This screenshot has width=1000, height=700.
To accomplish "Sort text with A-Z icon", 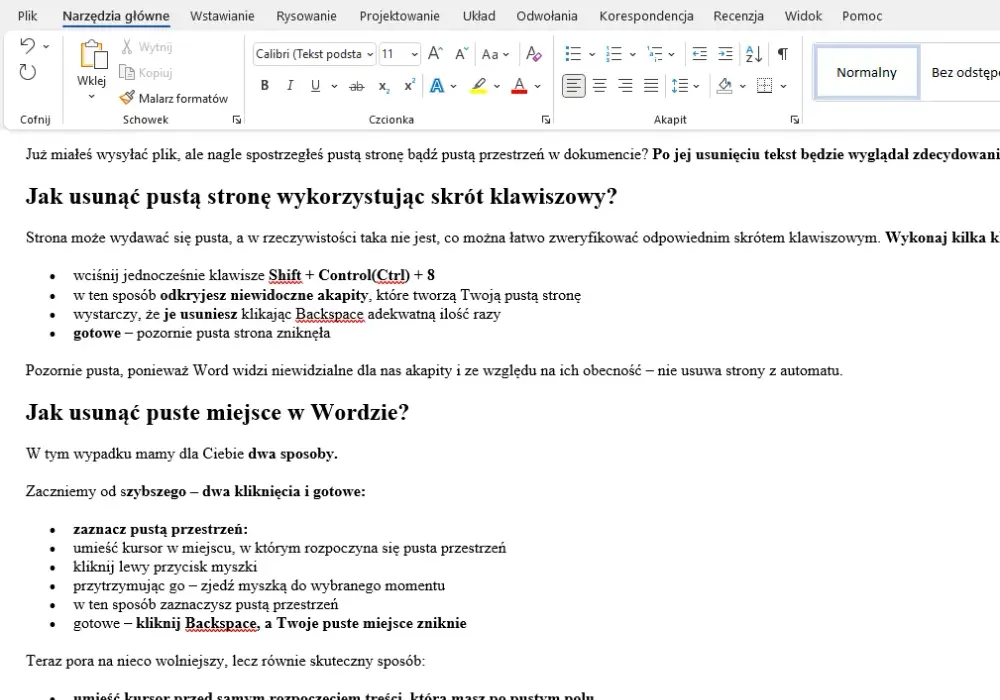I will click(x=754, y=54).
